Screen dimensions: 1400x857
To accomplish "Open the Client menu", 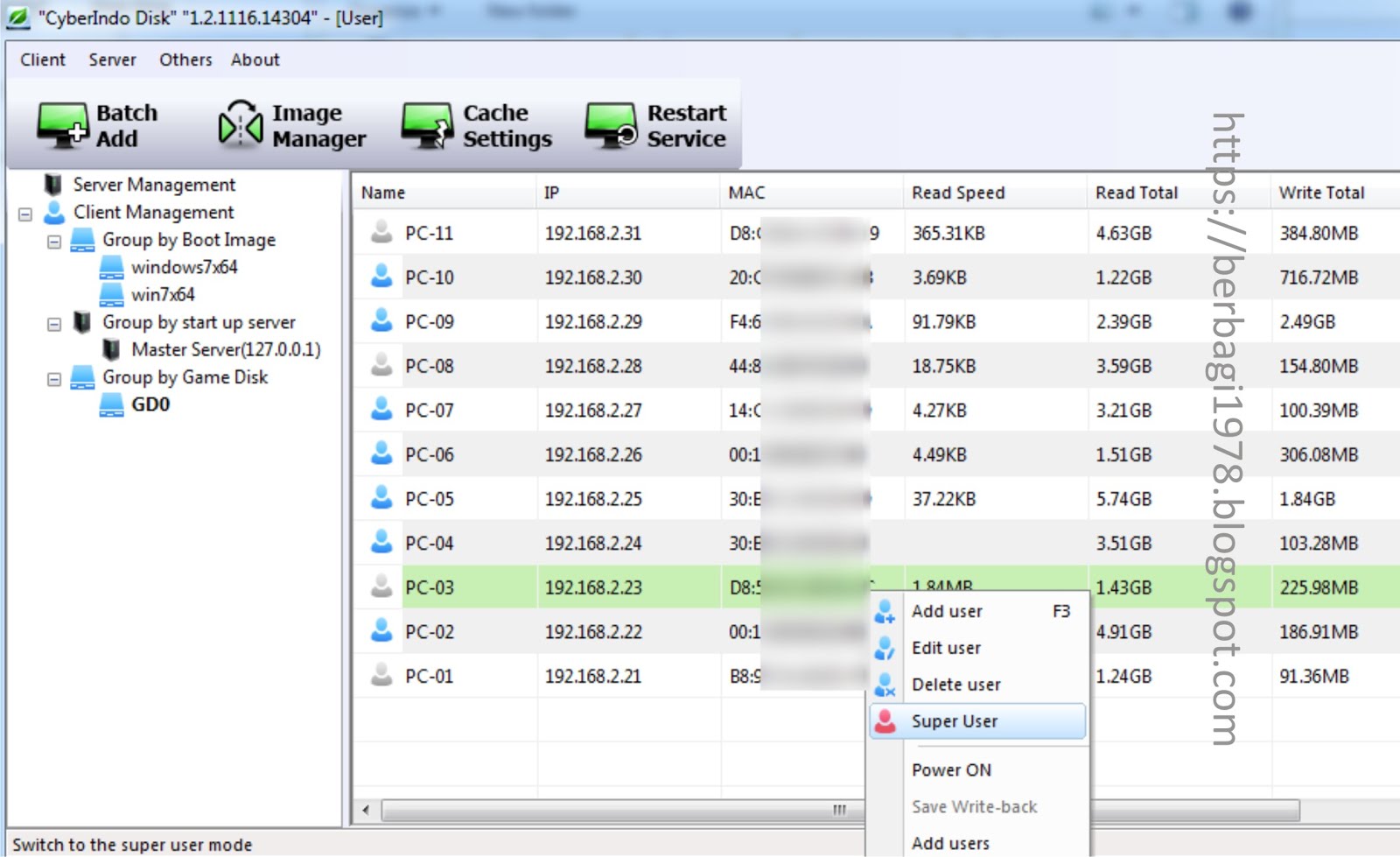I will (x=43, y=60).
